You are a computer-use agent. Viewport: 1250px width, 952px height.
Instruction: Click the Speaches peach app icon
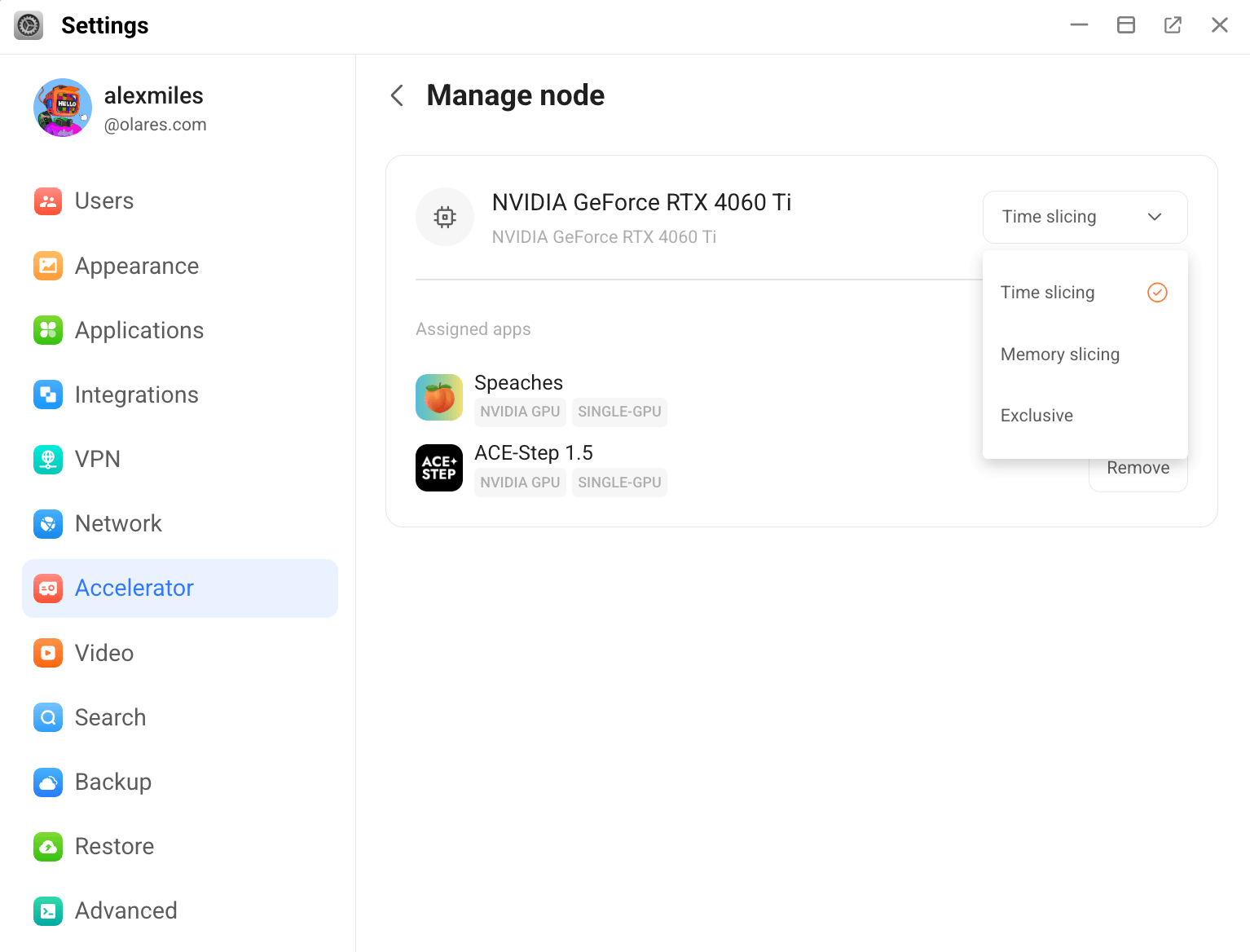coord(439,398)
